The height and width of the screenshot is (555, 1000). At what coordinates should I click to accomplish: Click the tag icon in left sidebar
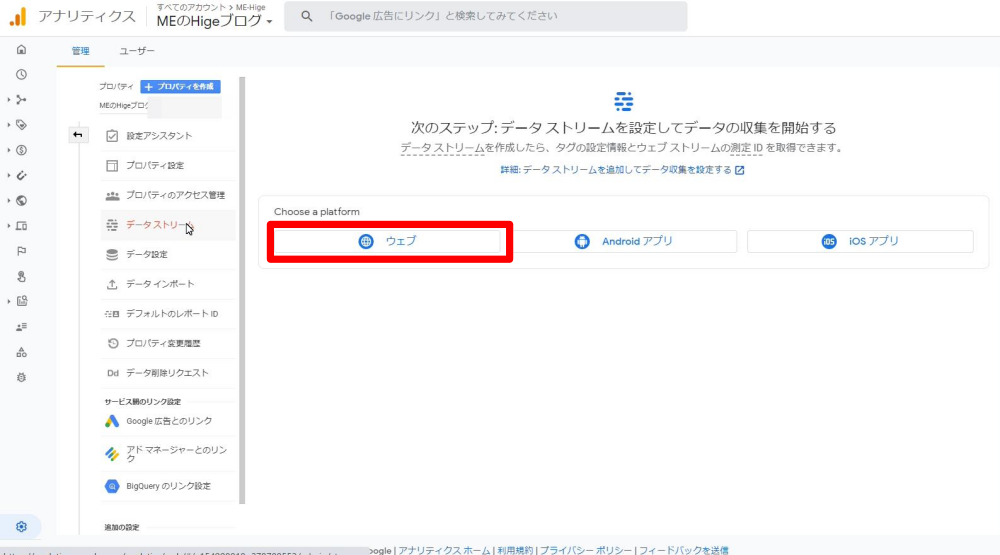pos(21,125)
